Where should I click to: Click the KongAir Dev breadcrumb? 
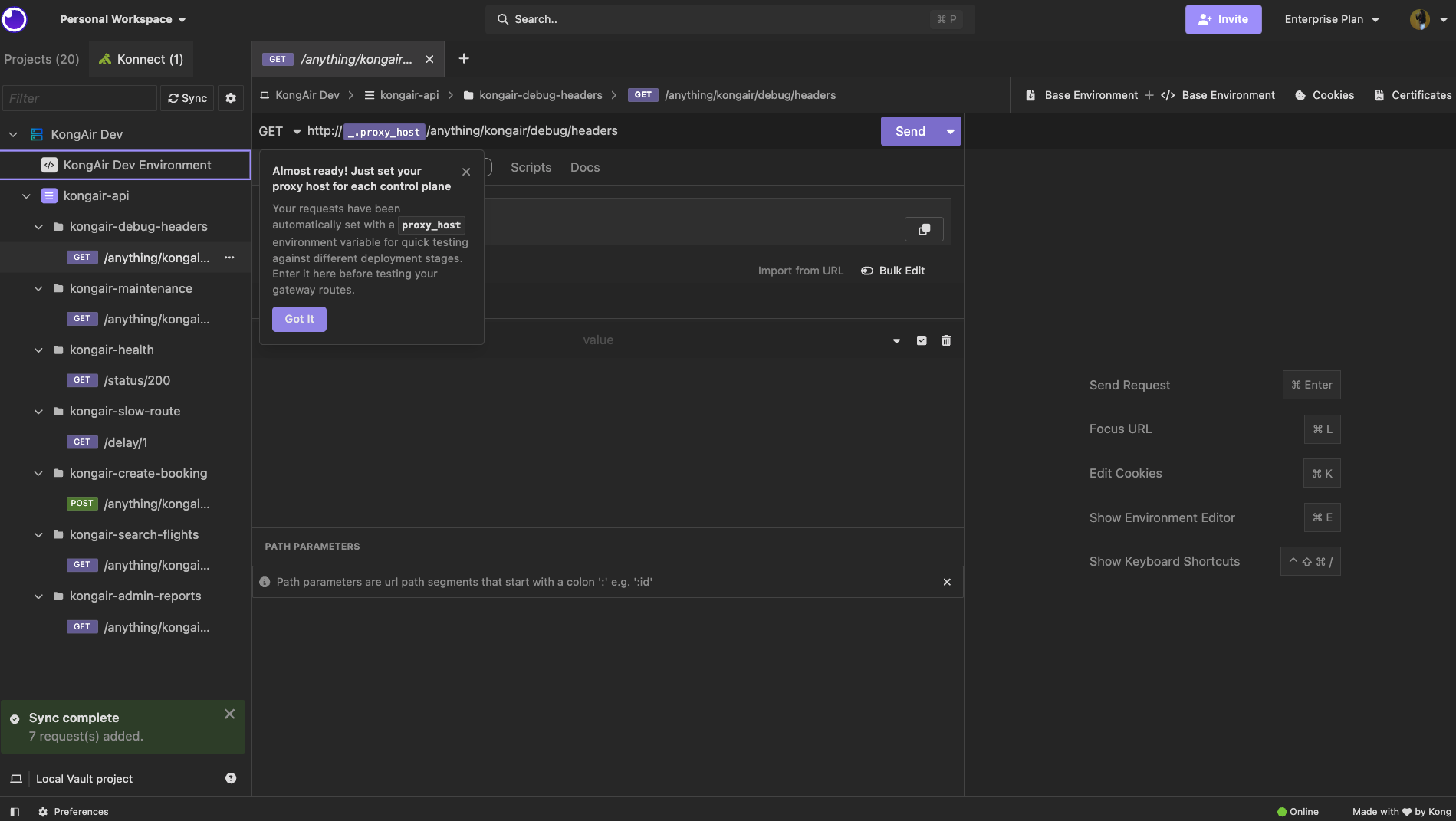[300, 95]
